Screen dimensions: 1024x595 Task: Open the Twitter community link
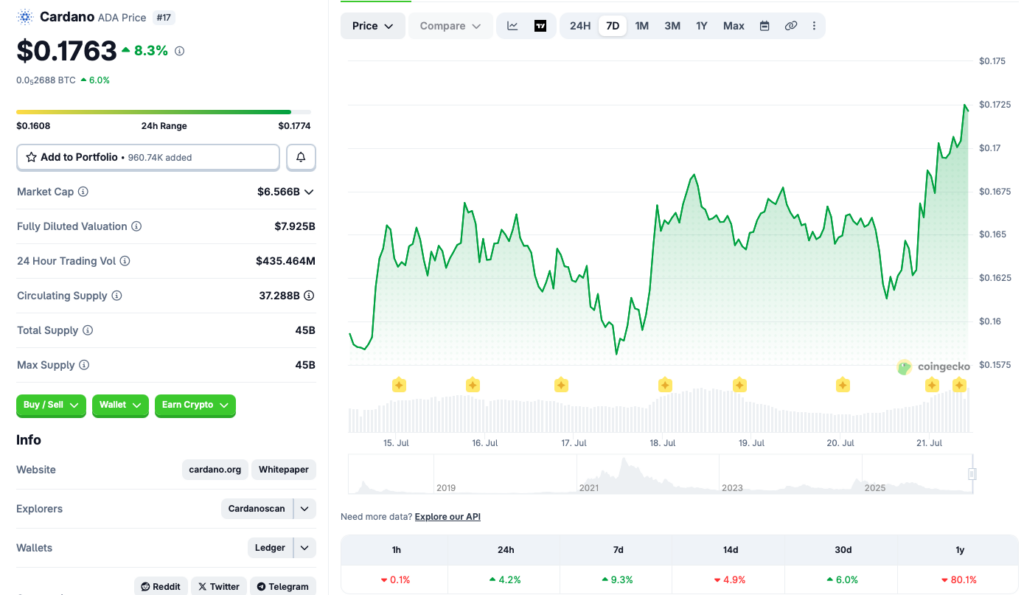point(219,587)
